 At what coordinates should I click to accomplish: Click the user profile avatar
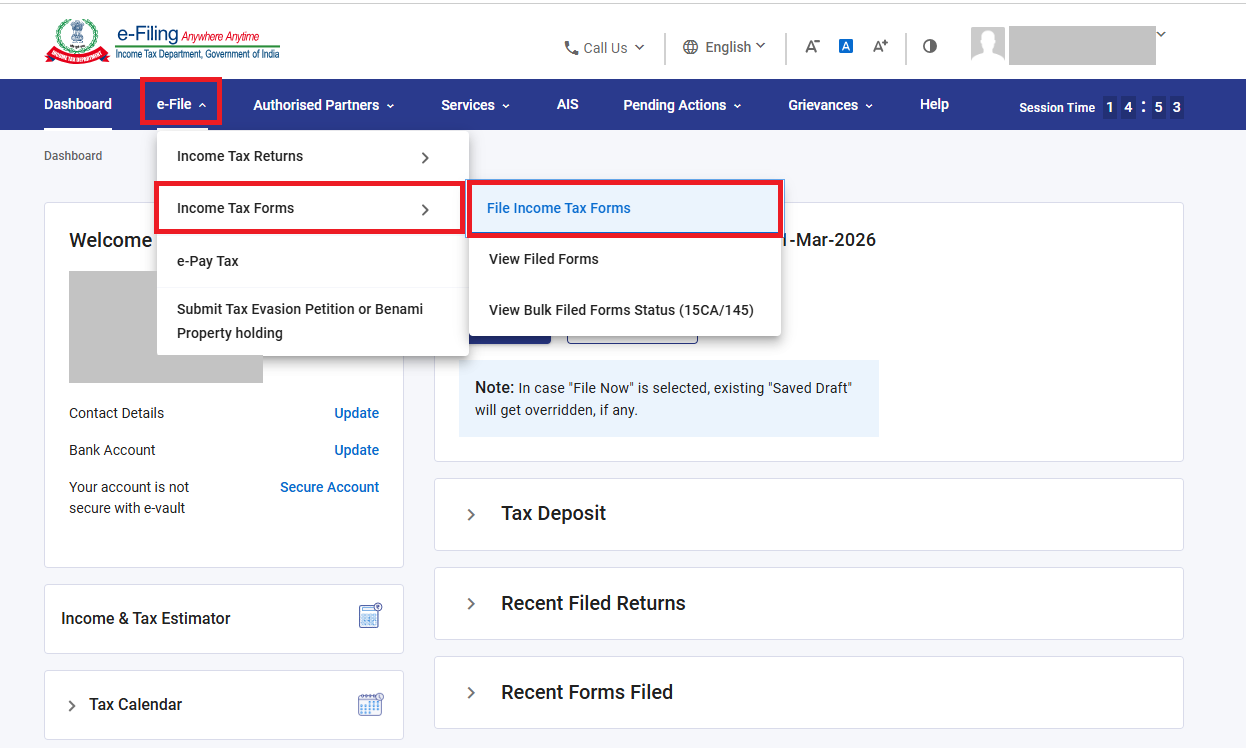point(988,45)
